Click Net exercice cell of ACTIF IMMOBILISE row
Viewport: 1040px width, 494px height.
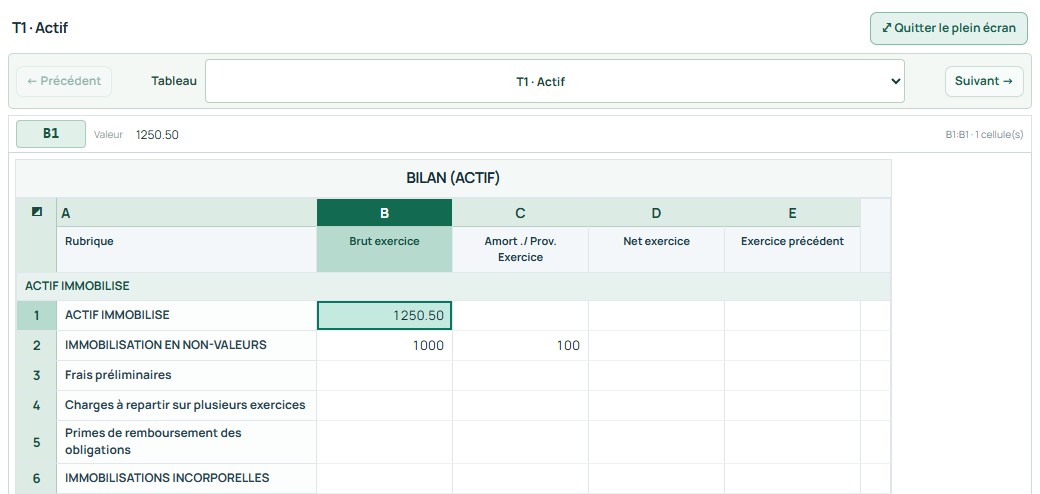tap(657, 316)
